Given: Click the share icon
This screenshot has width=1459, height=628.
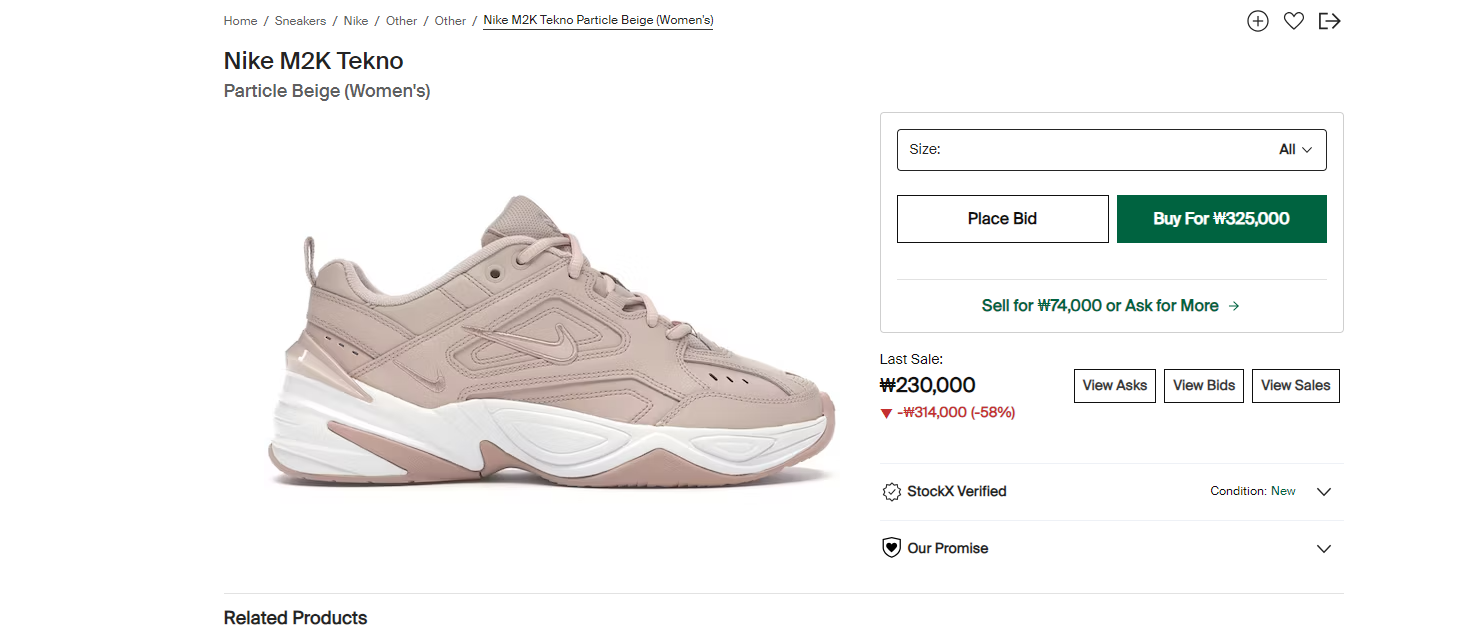Looking at the screenshot, I should click(1329, 21).
